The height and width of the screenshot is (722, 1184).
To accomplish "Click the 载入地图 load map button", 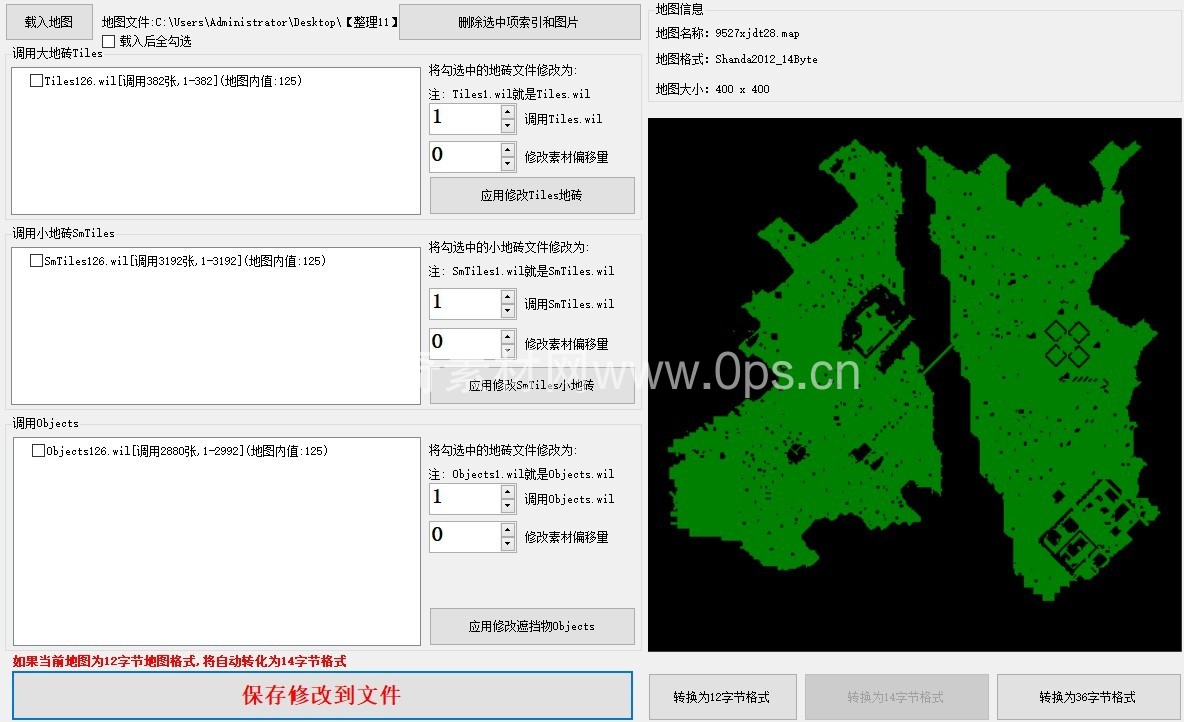I will tap(49, 22).
